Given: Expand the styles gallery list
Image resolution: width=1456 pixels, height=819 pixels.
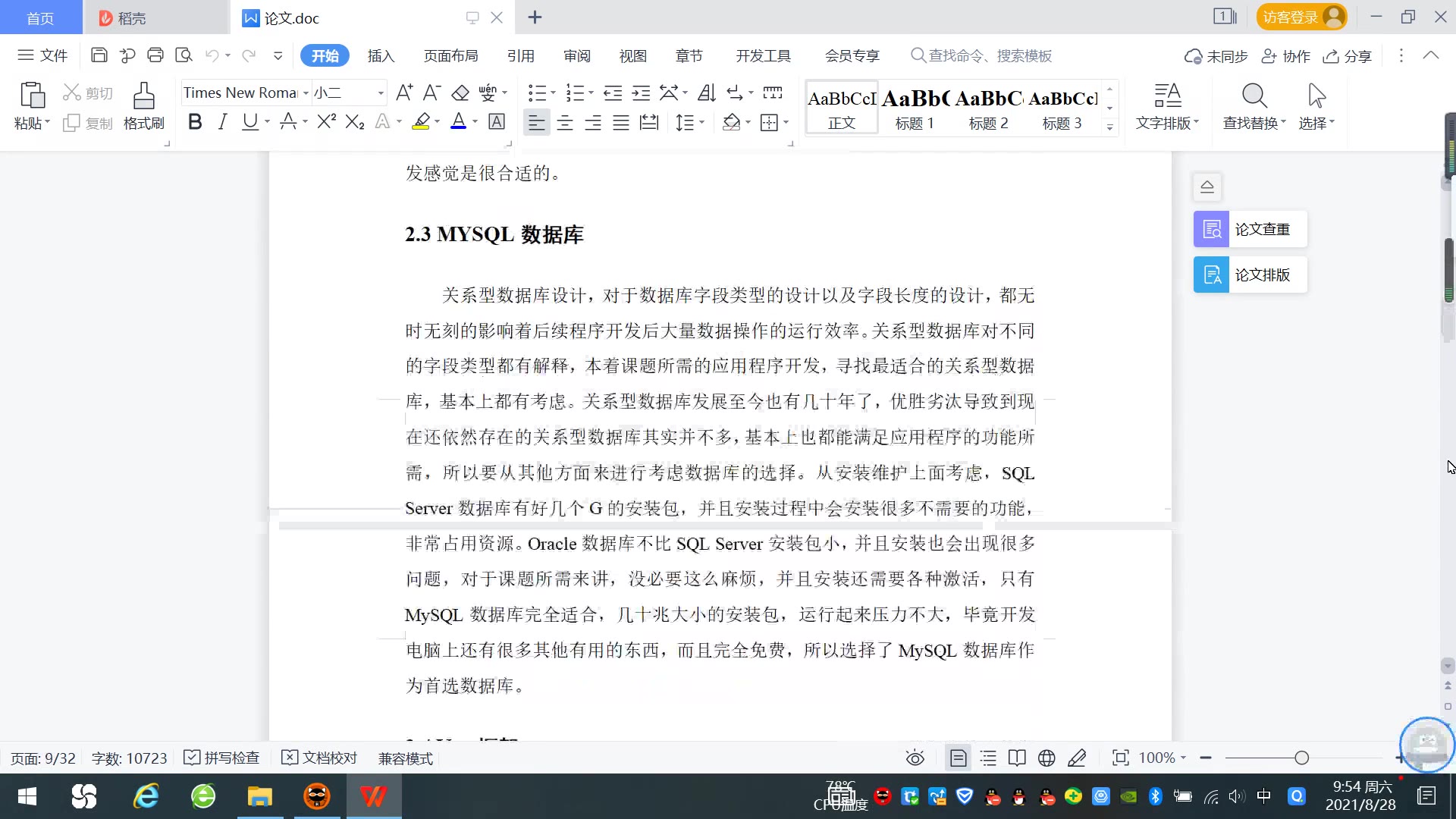Looking at the screenshot, I should 1109,127.
